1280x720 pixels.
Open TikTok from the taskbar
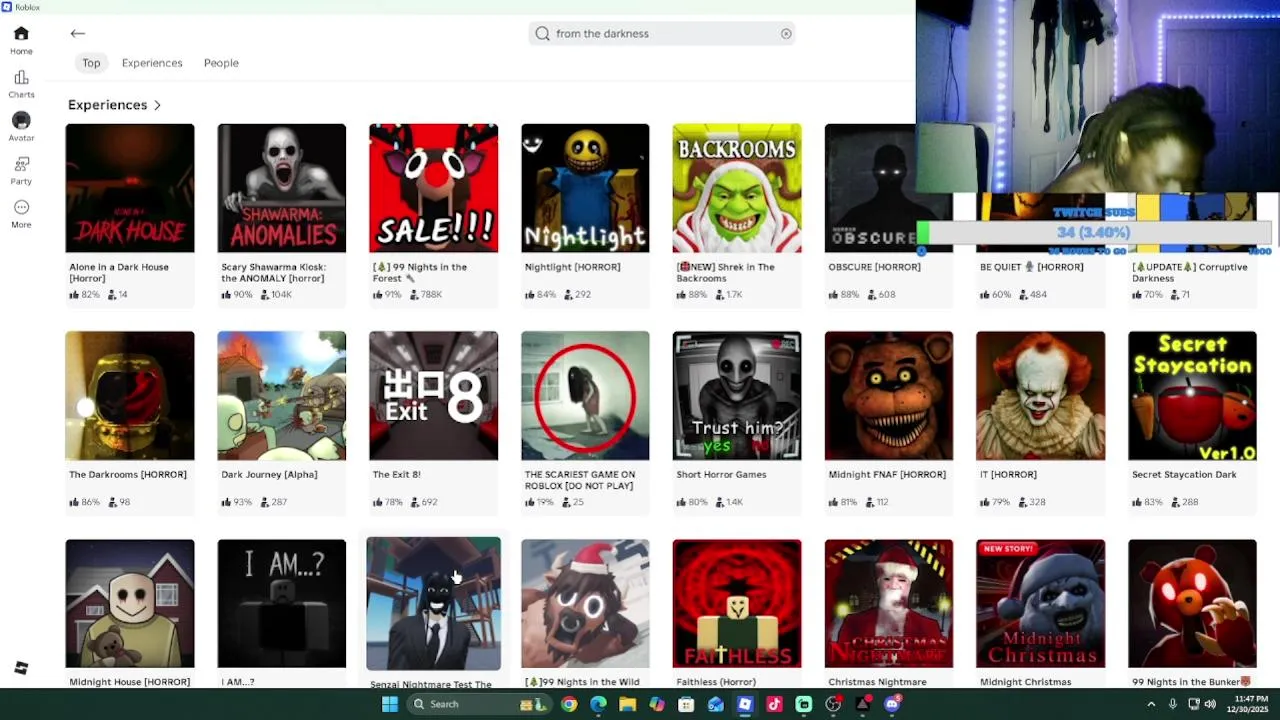[774, 704]
